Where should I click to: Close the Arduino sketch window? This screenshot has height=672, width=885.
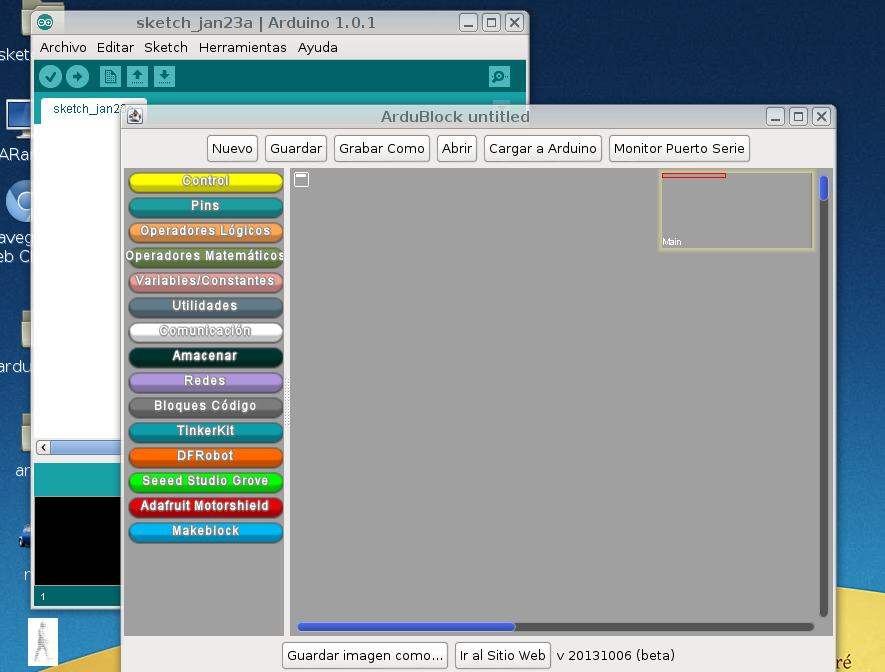point(514,23)
